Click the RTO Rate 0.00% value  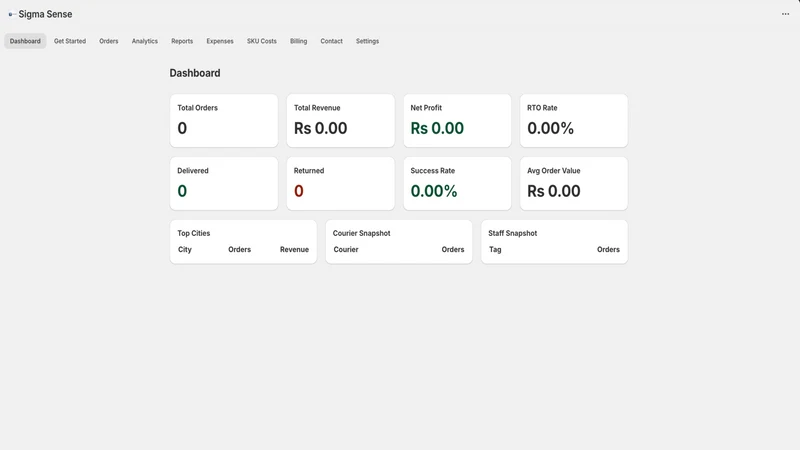551,128
